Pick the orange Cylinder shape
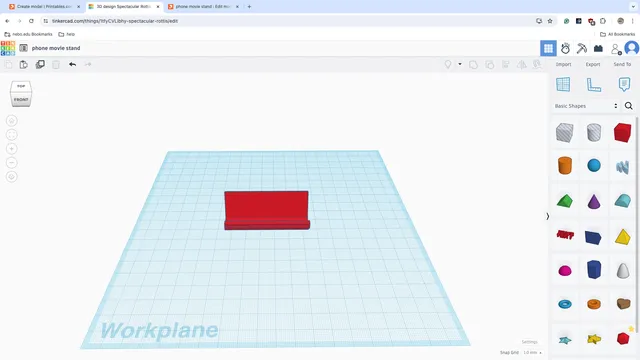This screenshot has height=360, width=640. [565, 166]
